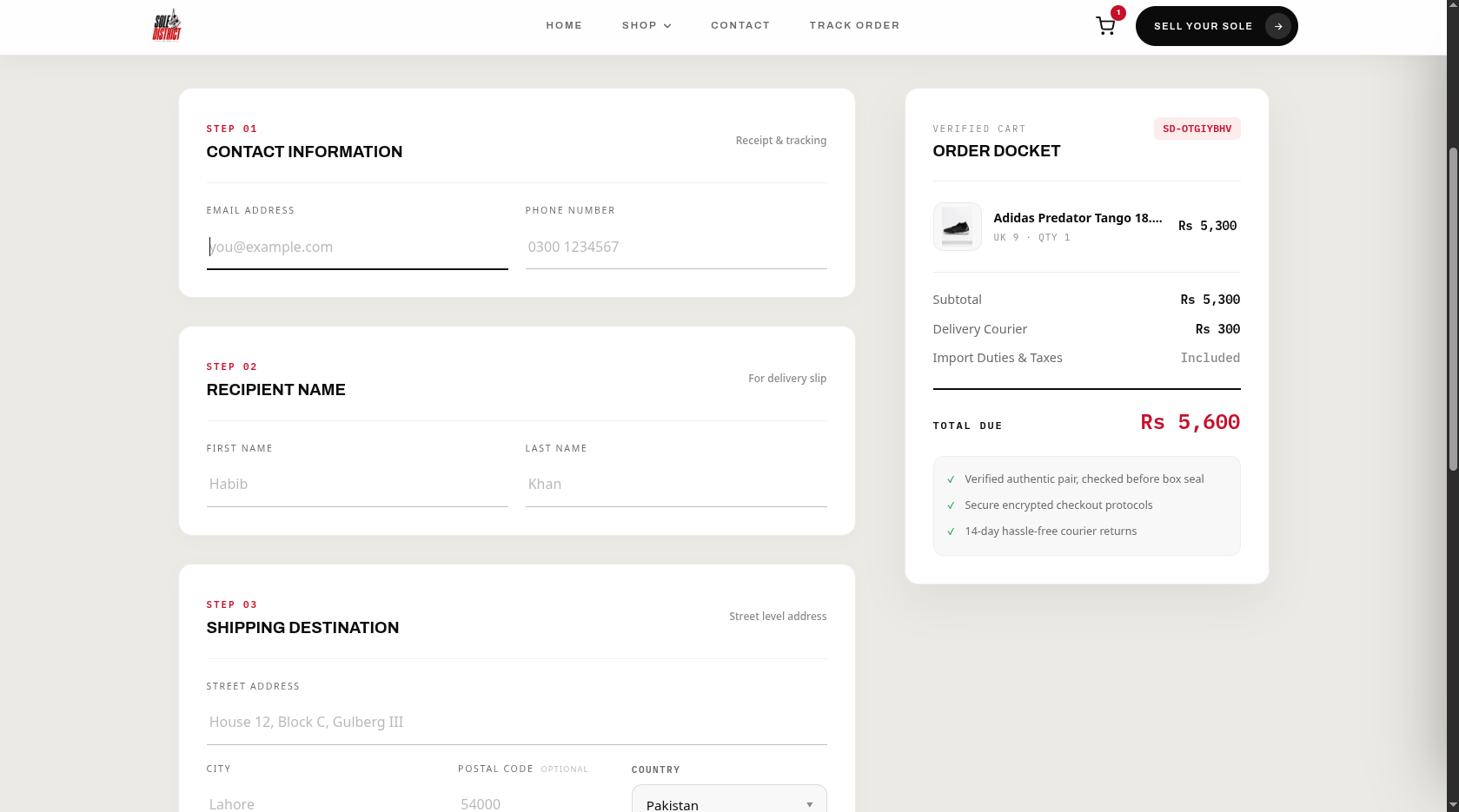Click the checkmark beside 14-day hassle-free returns
This screenshot has width=1459, height=812.
(951, 531)
